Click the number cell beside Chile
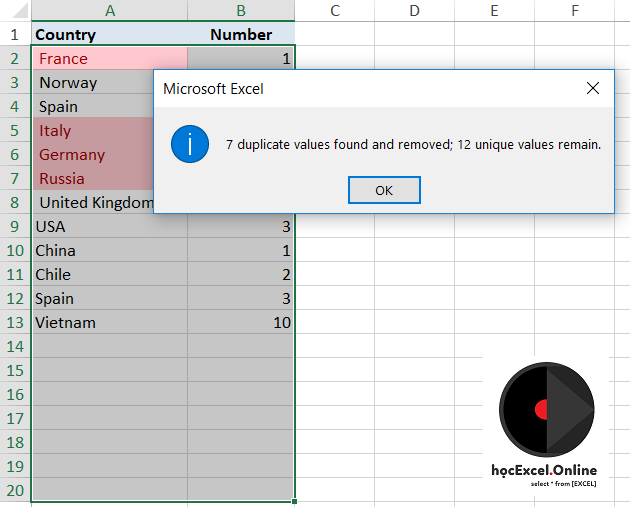The height and width of the screenshot is (507, 630). (241, 274)
